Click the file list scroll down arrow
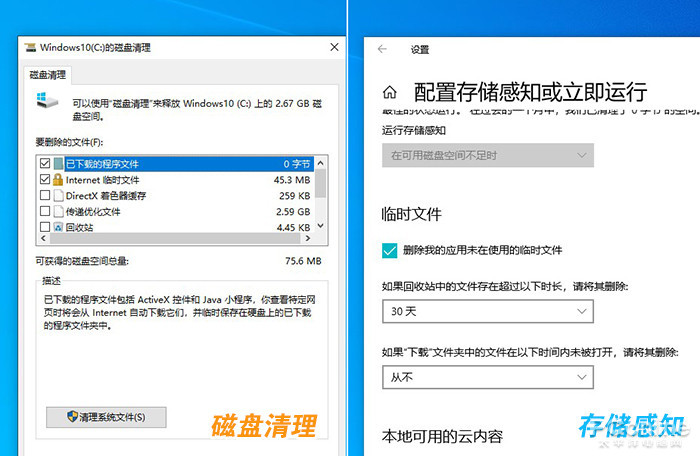The height and width of the screenshot is (456, 700). tap(320, 226)
